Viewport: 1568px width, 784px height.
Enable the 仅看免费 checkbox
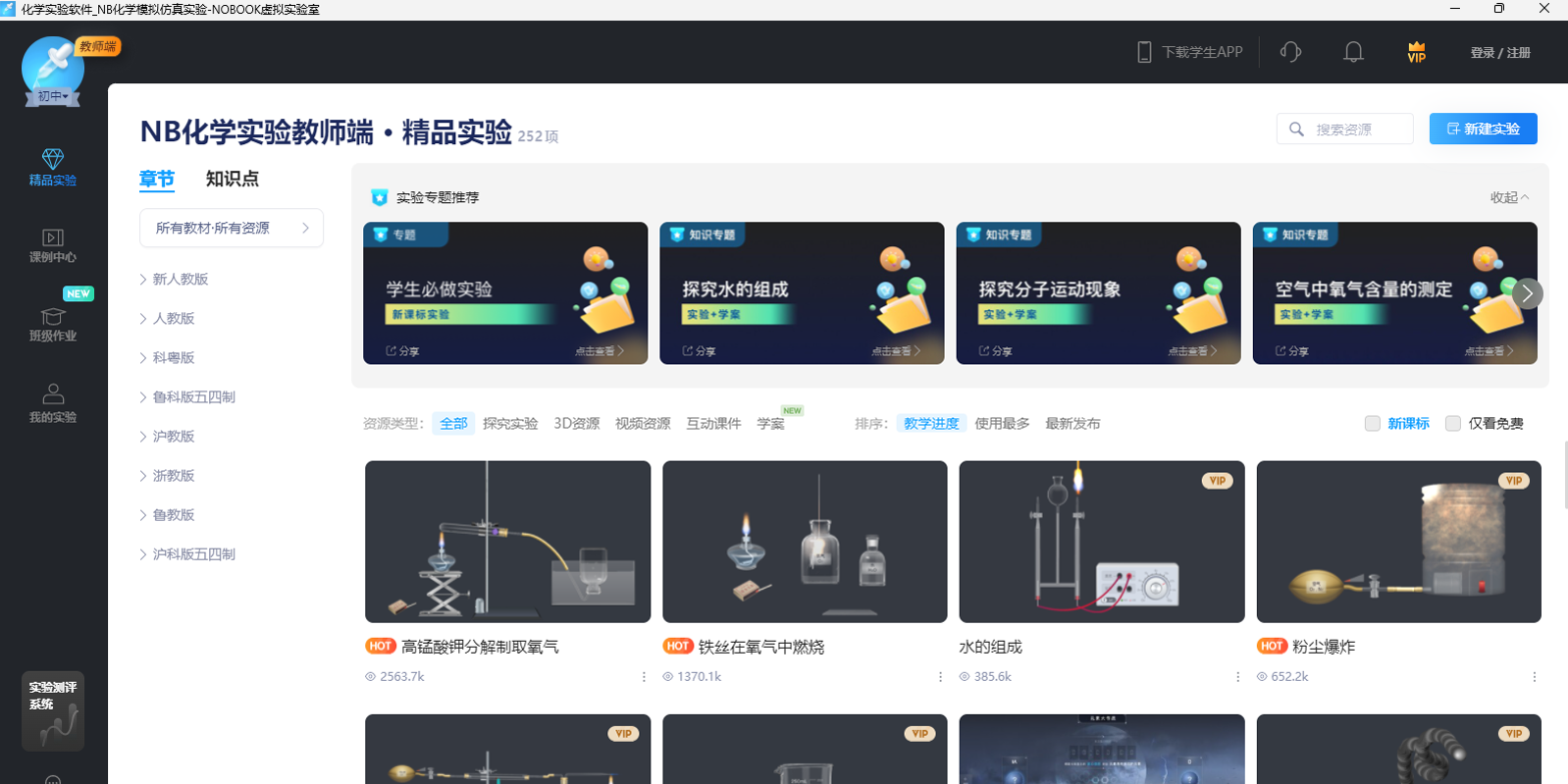[1453, 423]
